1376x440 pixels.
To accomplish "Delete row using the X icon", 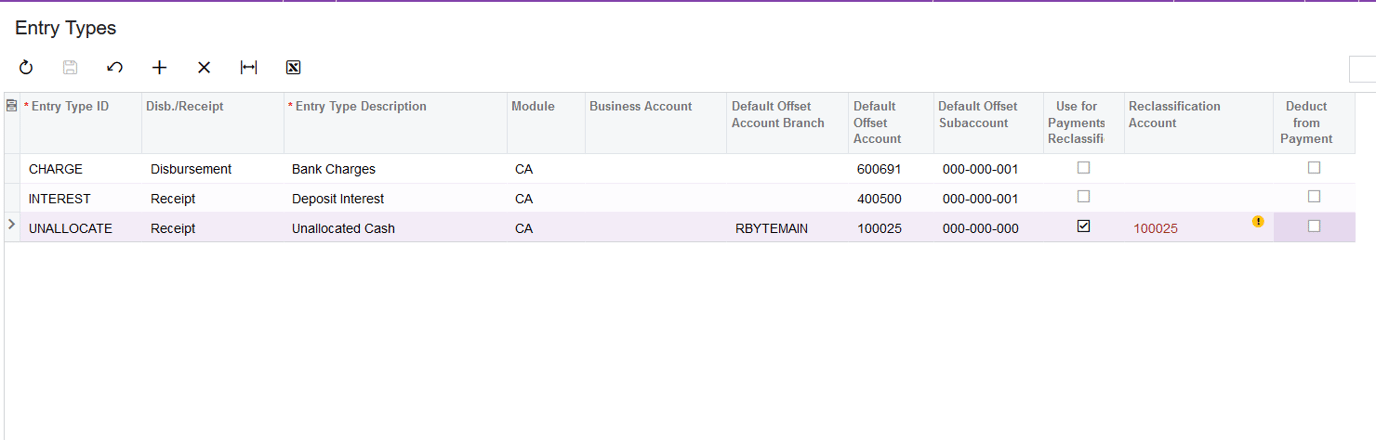I will 204,68.
